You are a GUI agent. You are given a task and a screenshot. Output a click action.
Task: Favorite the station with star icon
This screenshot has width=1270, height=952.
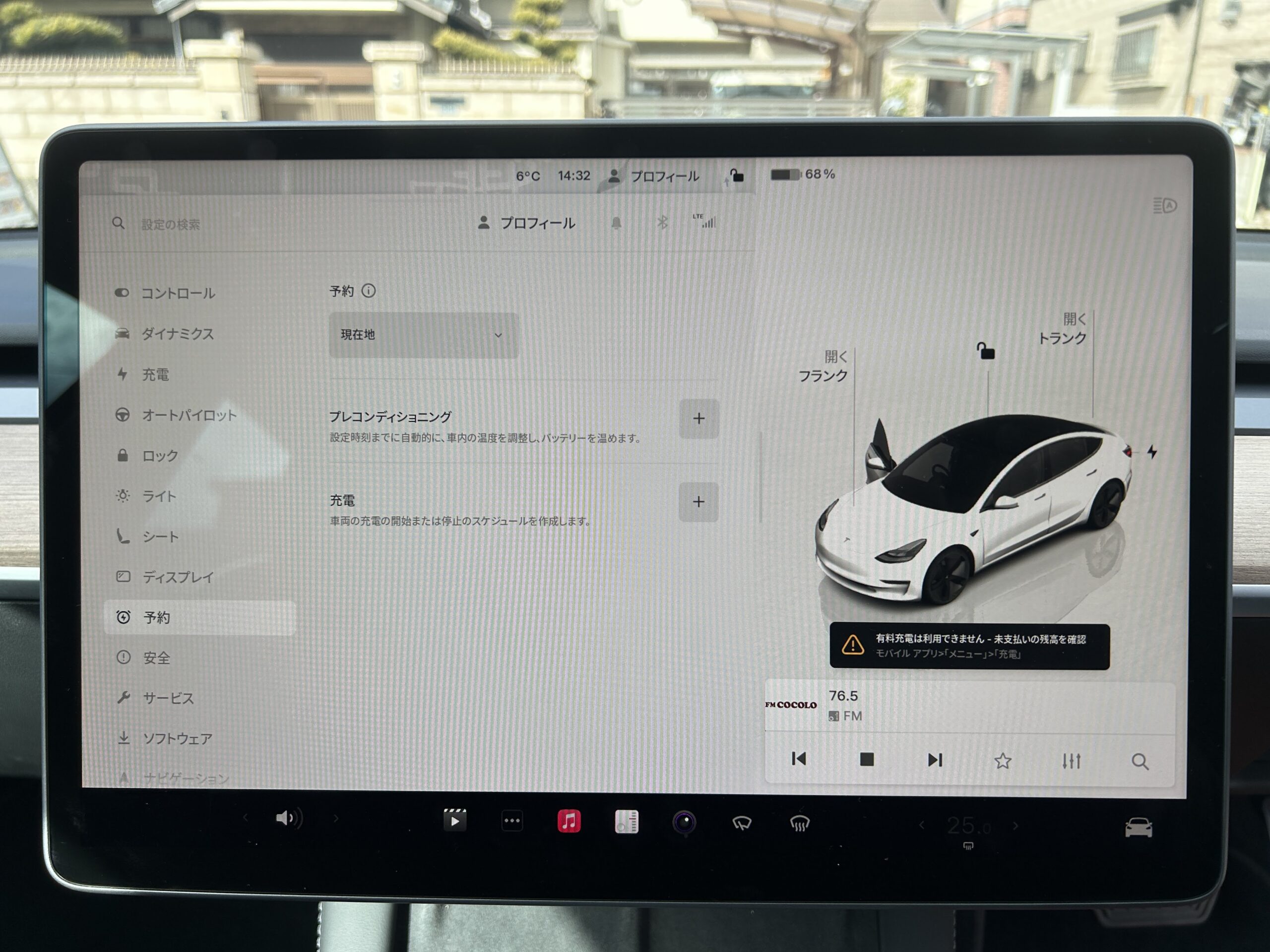(x=1003, y=761)
